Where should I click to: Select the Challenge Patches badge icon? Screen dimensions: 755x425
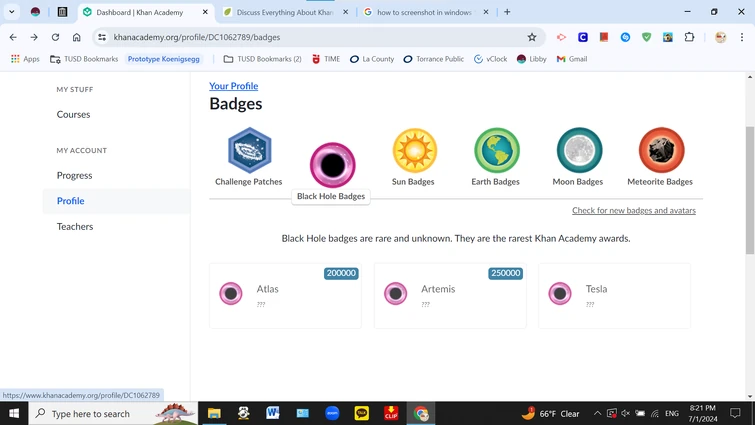tap(249, 150)
